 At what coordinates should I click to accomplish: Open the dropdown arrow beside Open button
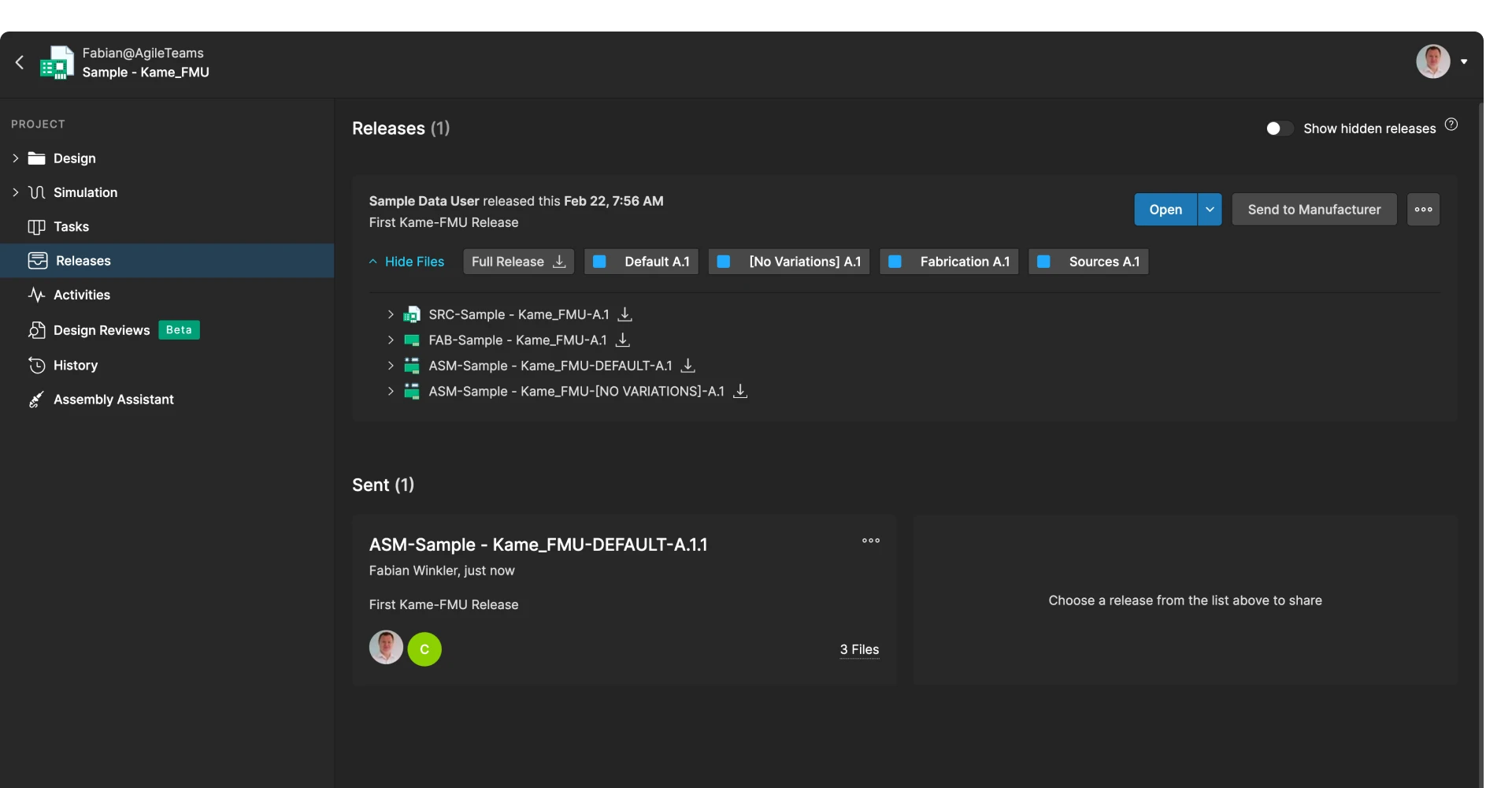click(x=1210, y=210)
